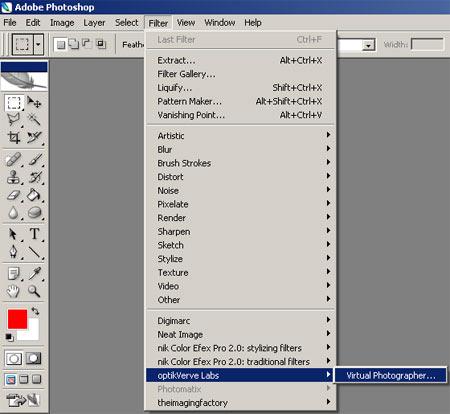Expand the Noise filter submenu
The image size is (450, 414).
coord(240,190)
